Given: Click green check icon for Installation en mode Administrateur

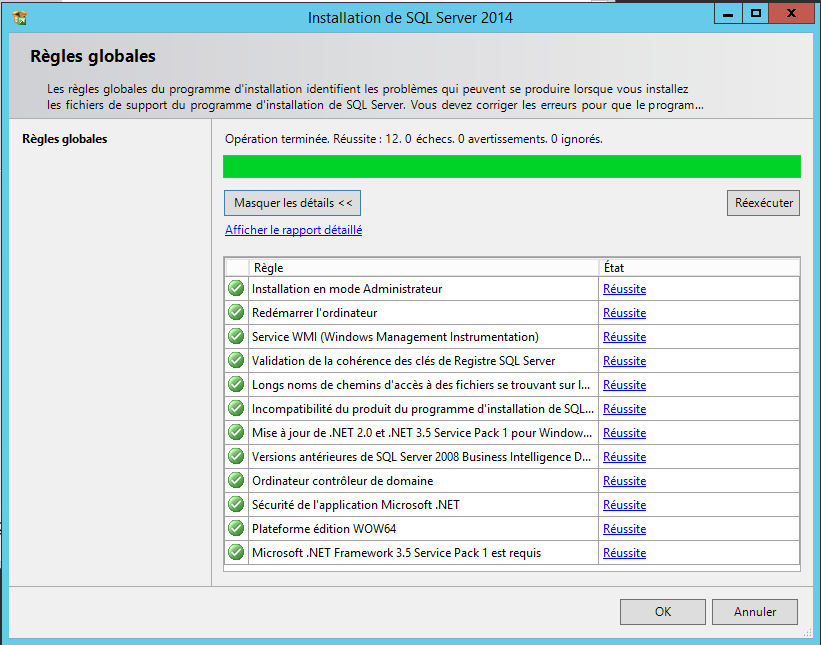Looking at the screenshot, I should tap(236, 288).
